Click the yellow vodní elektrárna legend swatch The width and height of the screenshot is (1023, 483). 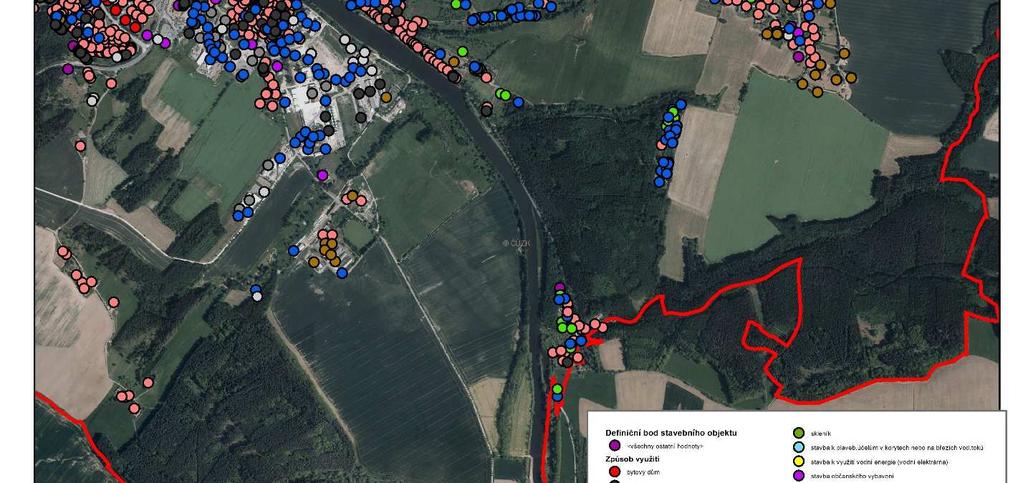pos(798,461)
